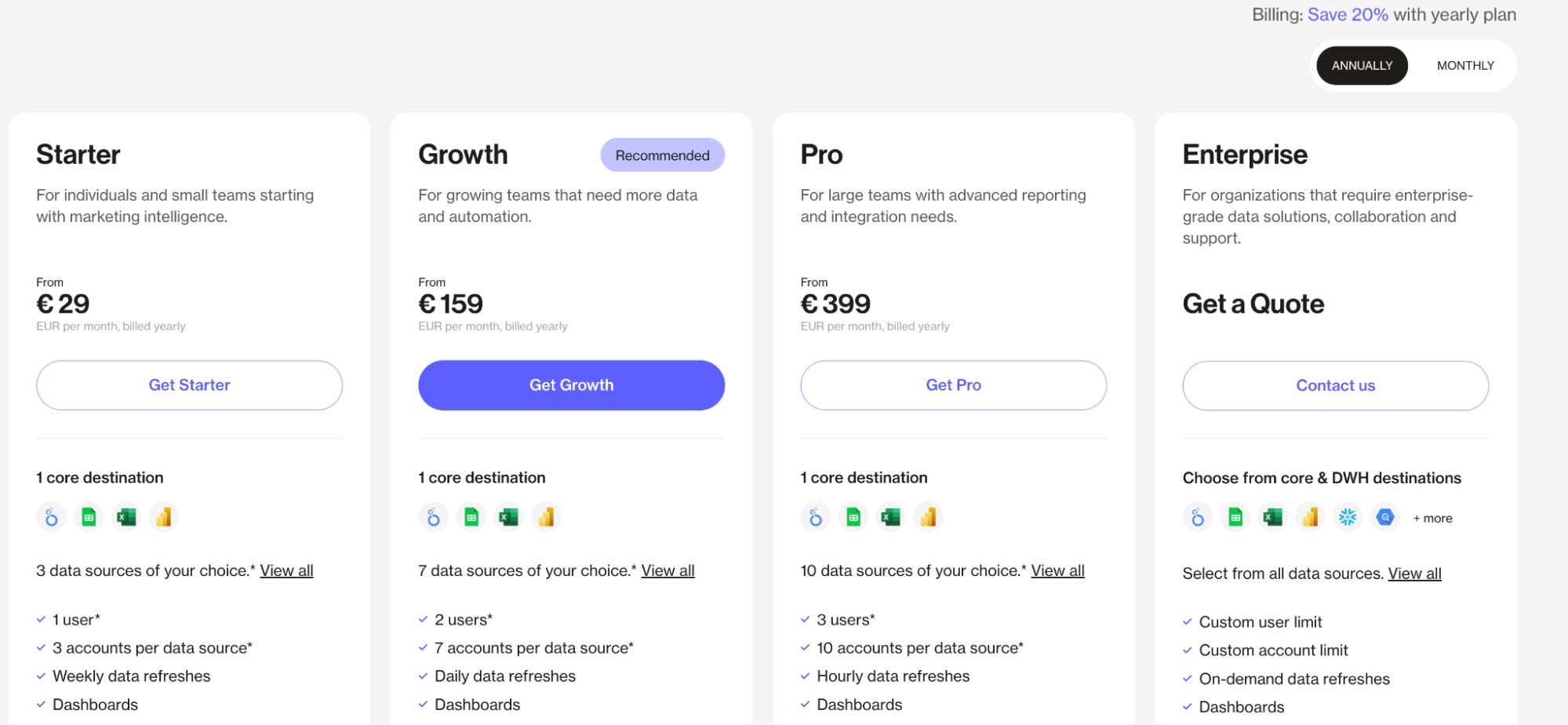
Task: Select the Google Sheets destination icon under Growth
Action: click(471, 516)
